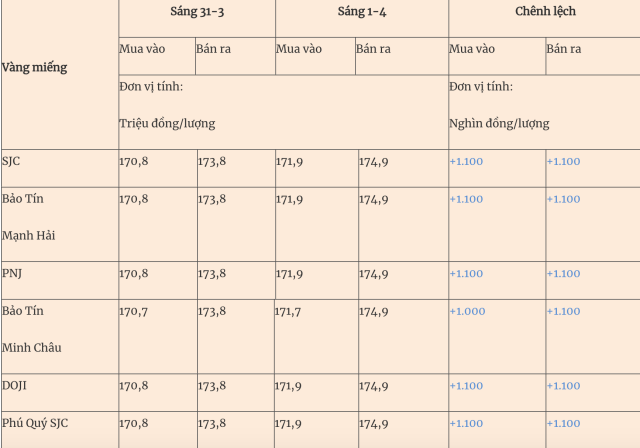
Task: Click the 170,7 buy price cell
Action: (x=133, y=311)
